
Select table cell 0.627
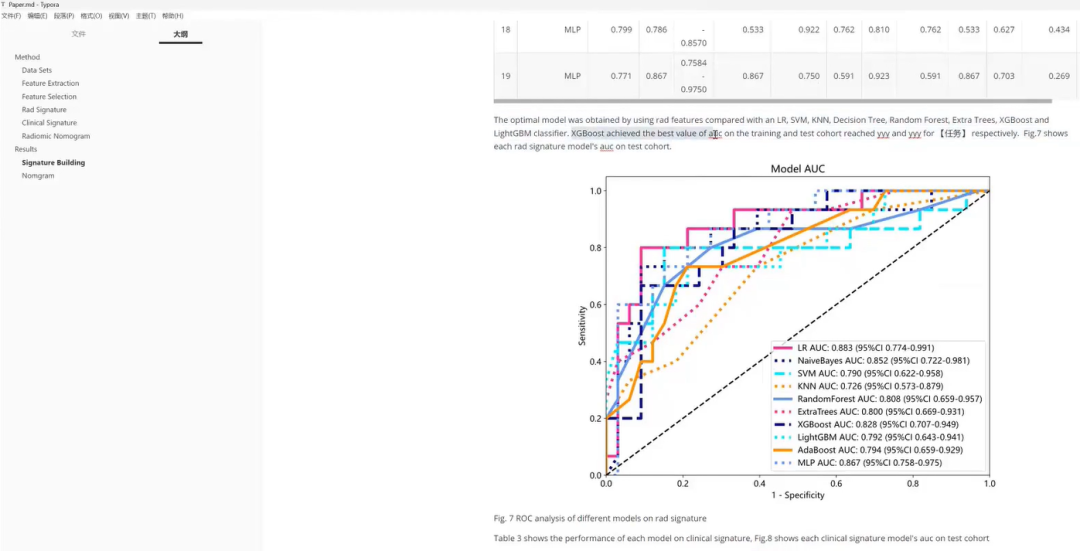pos(1004,30)
